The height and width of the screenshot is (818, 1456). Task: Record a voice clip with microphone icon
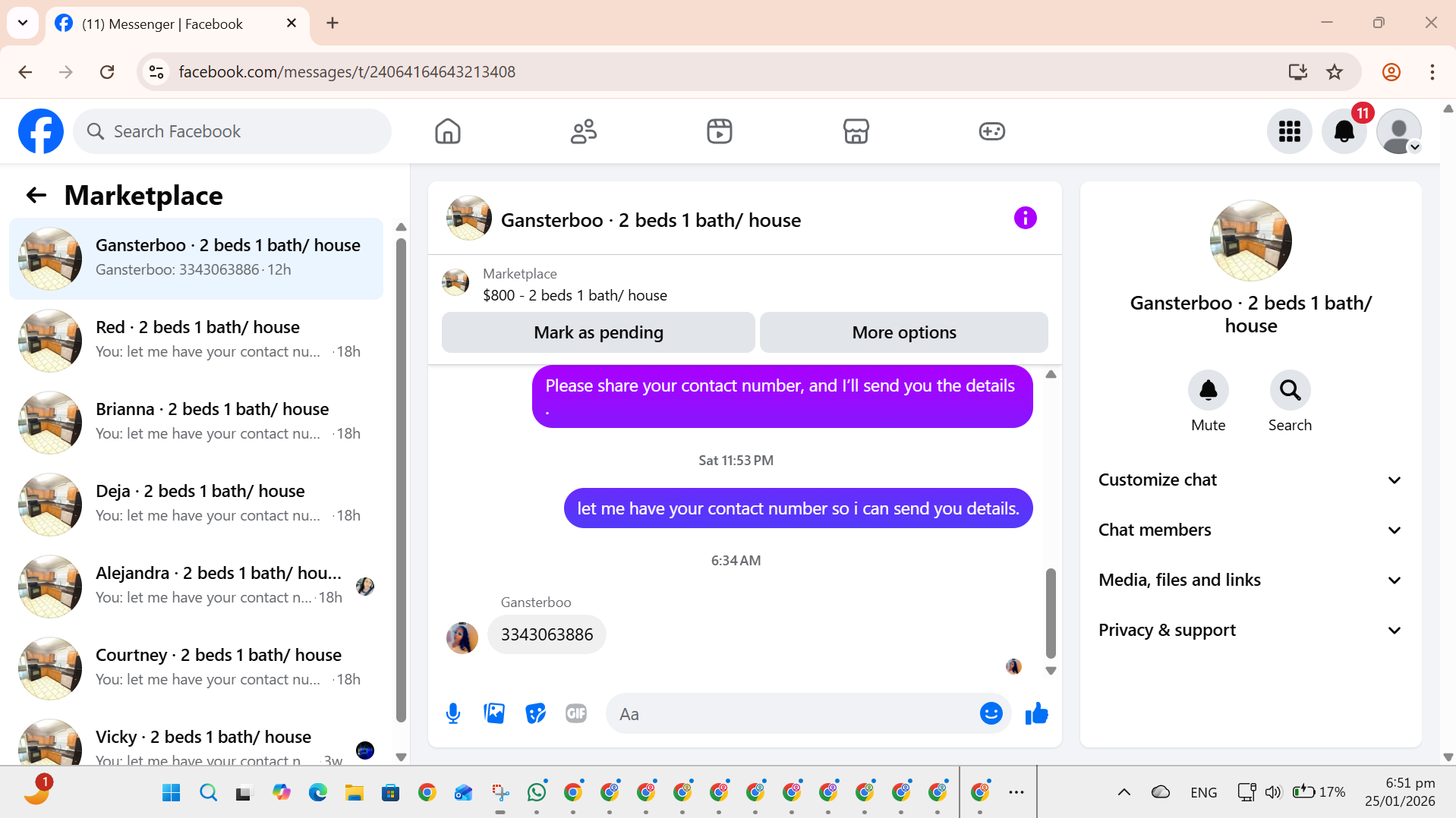click(x=453, y=713)
